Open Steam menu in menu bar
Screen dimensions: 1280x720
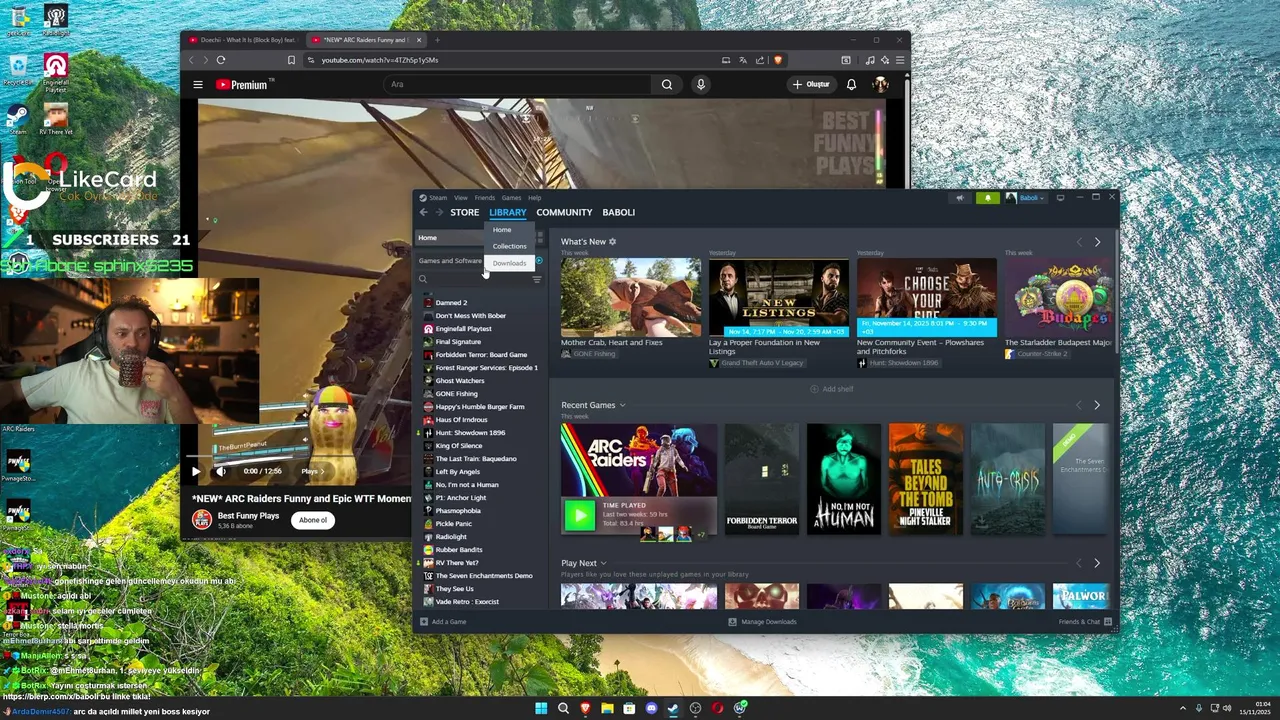pyautogui.click(x=438, y=198)
